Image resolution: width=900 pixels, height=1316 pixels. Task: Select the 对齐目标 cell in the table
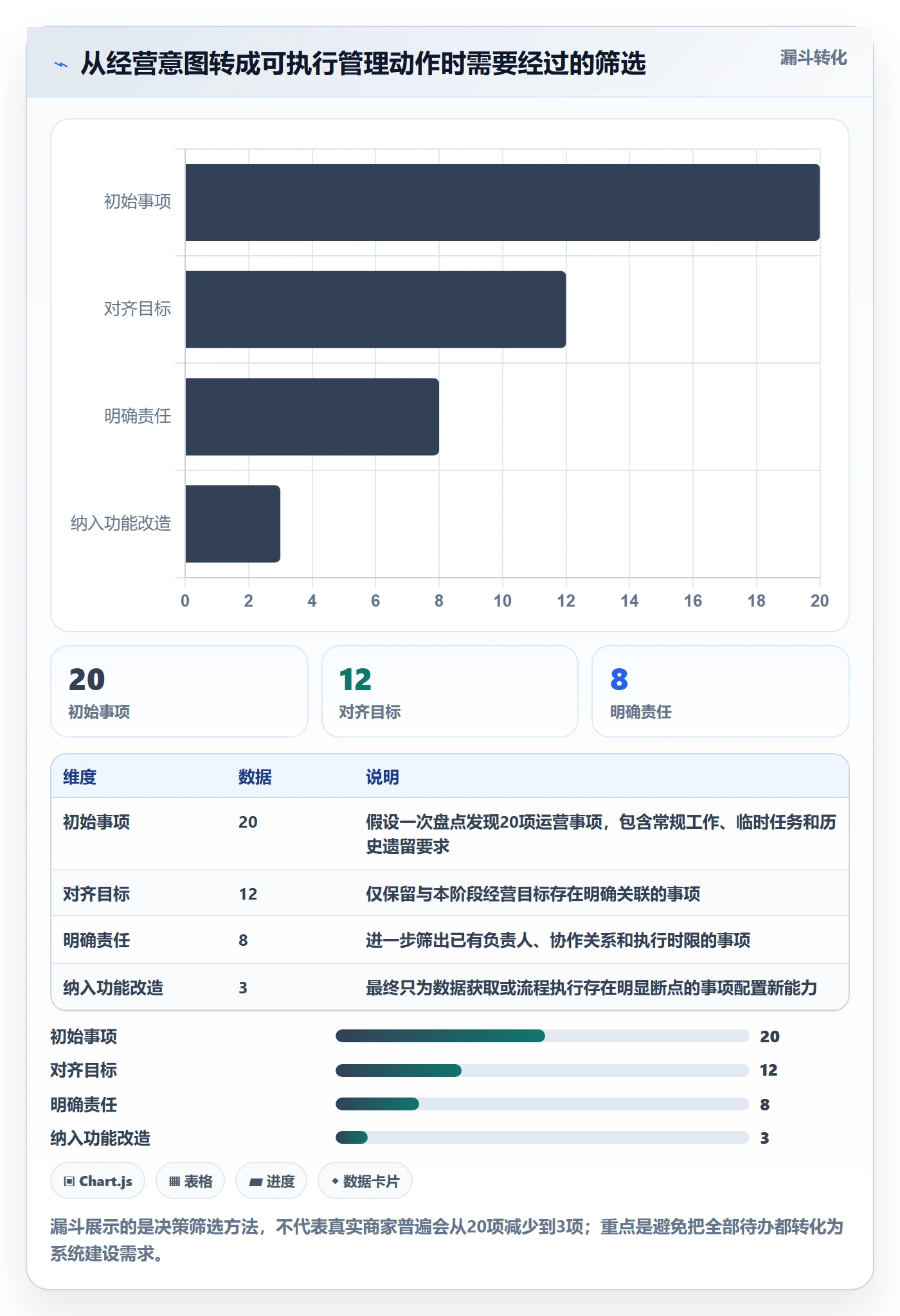96,894
